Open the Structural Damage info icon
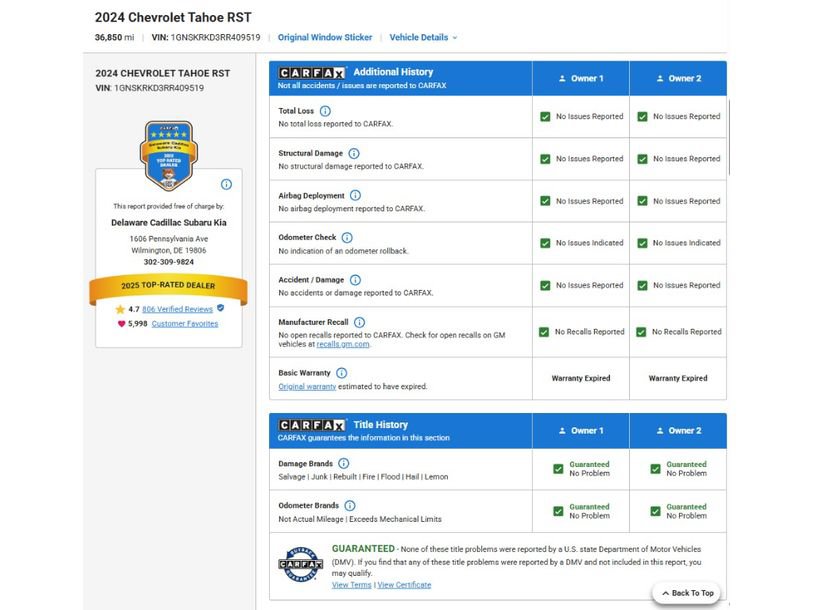The width and height of the screenshot is (814, 610). click(x=354, y=154)
